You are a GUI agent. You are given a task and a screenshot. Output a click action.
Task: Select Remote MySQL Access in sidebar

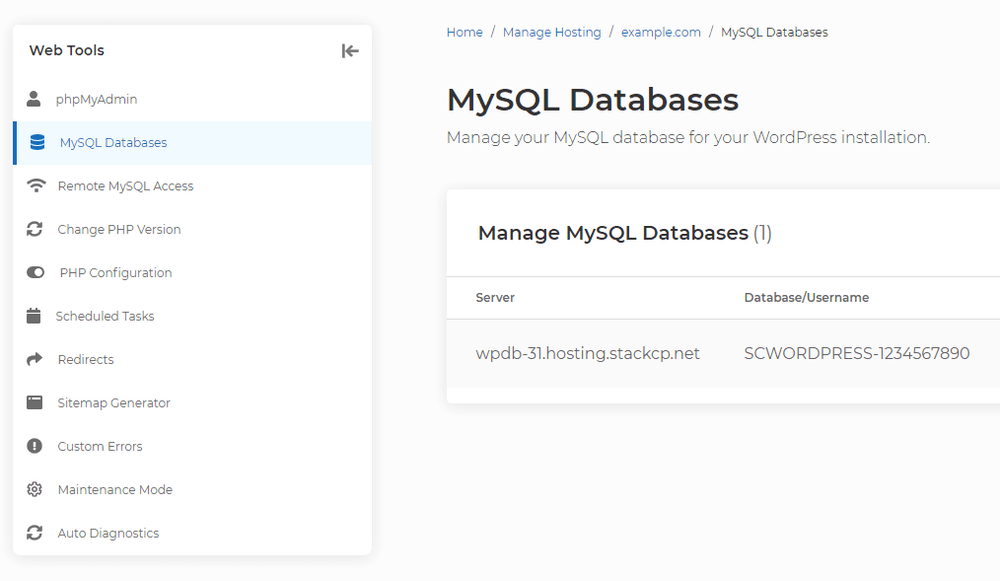pos(125,186)
